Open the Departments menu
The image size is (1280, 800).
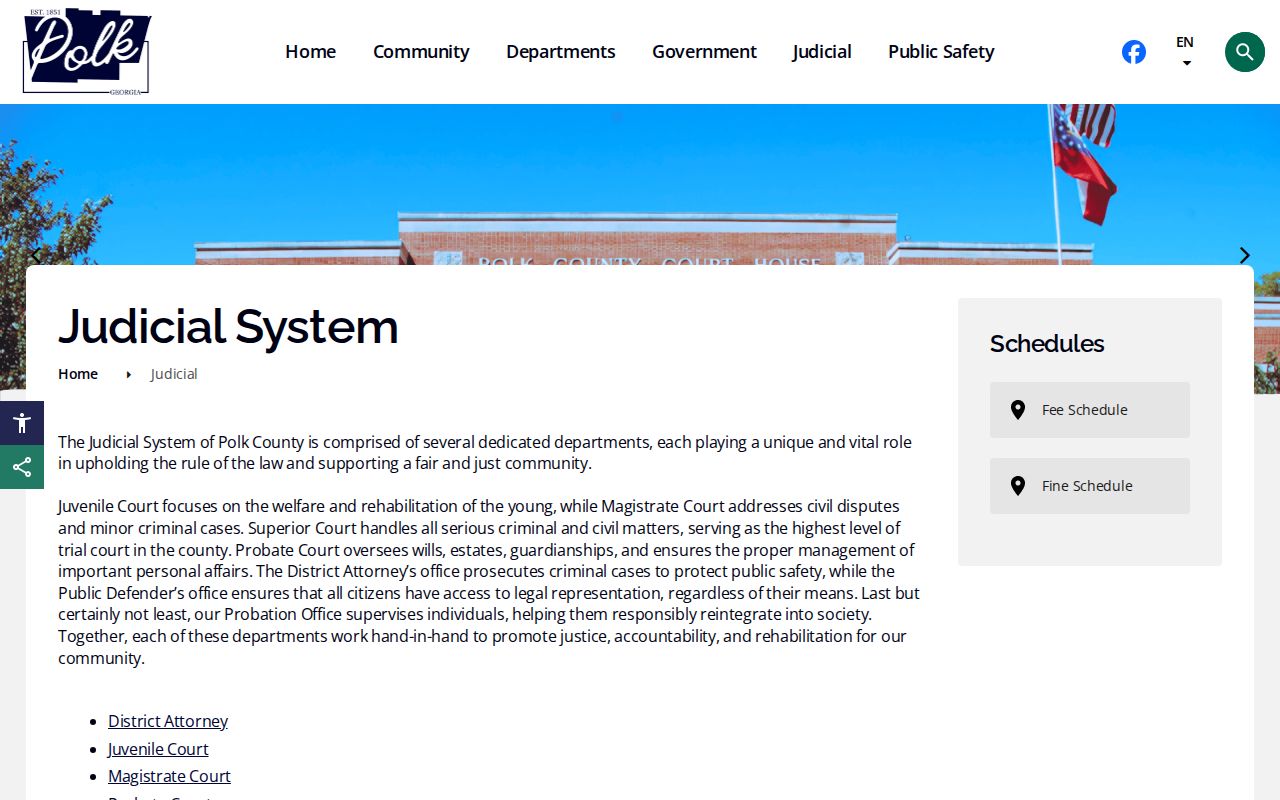[561, 52]
